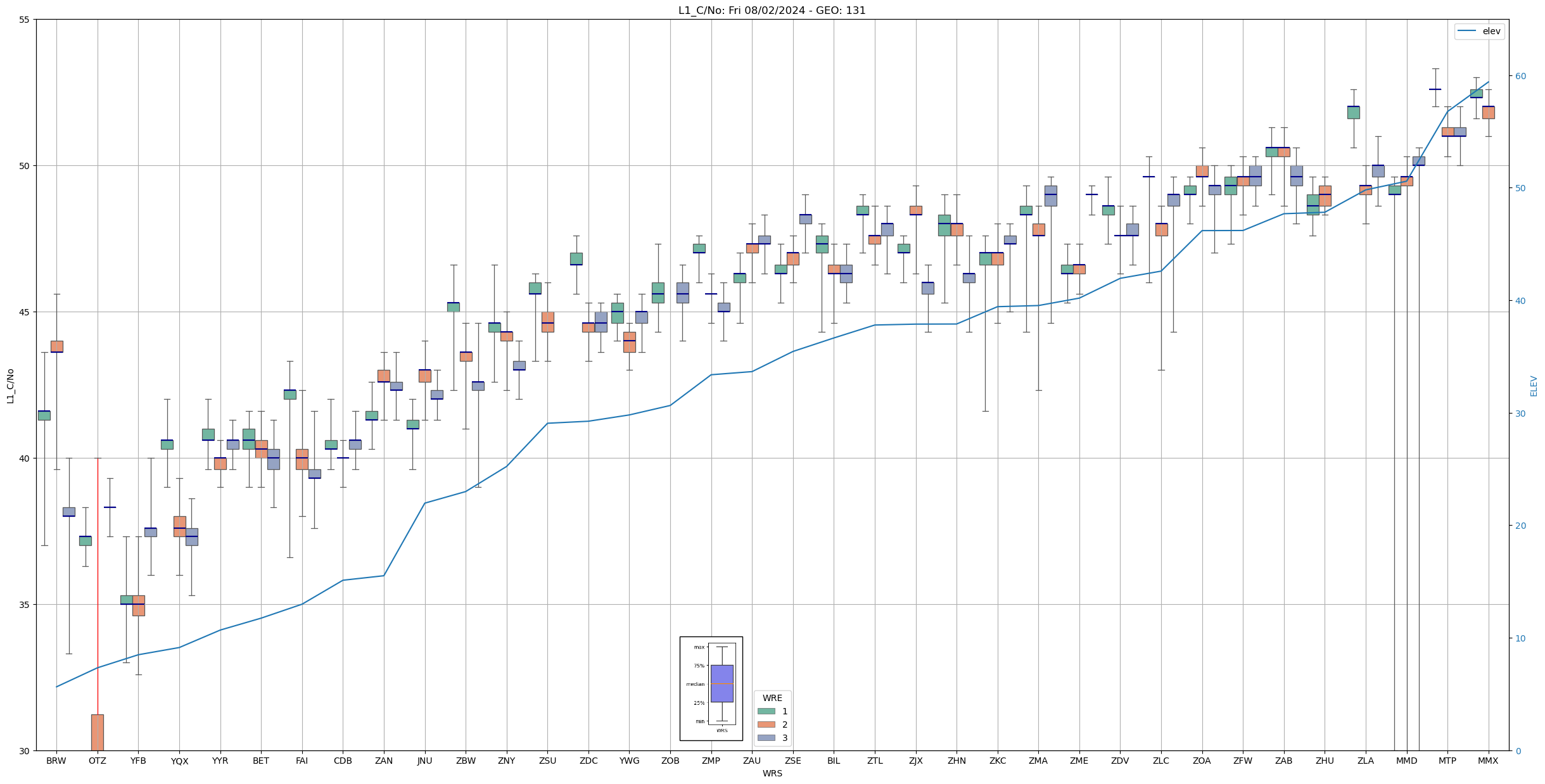Click the ZMP station label

click(711, 761)
